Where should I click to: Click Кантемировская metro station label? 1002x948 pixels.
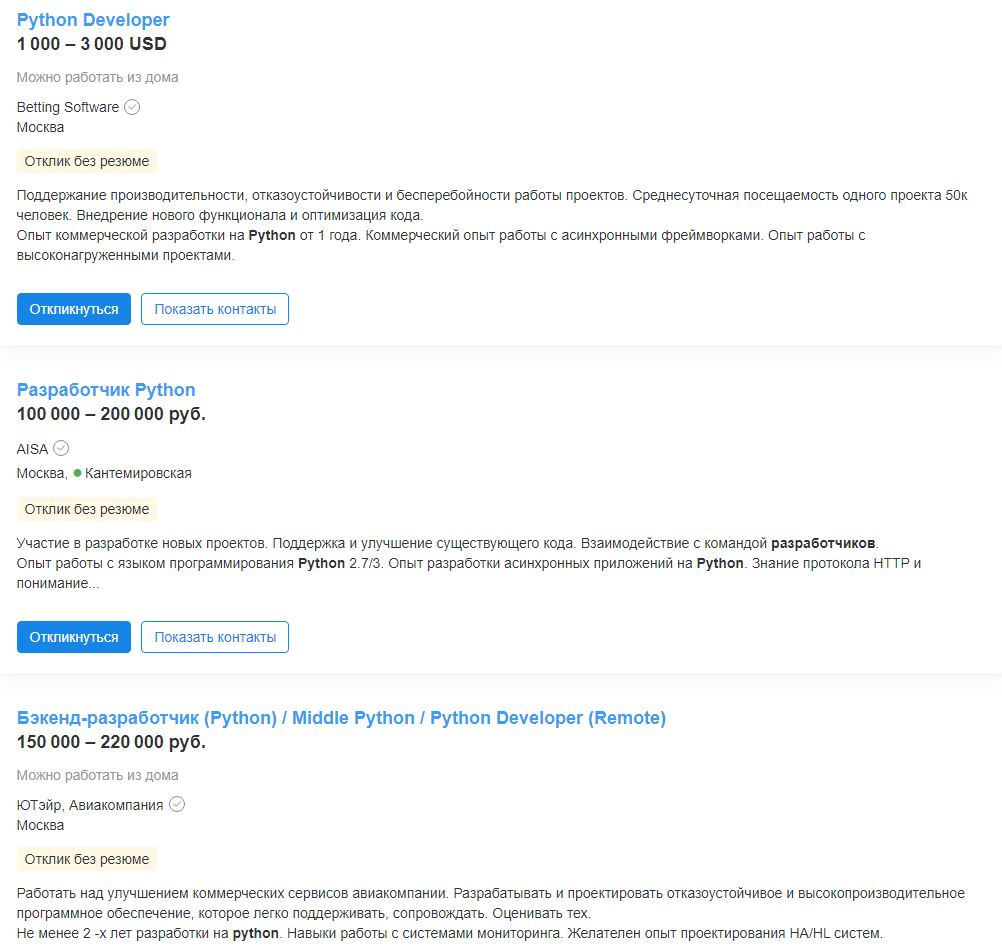point(138,473)
